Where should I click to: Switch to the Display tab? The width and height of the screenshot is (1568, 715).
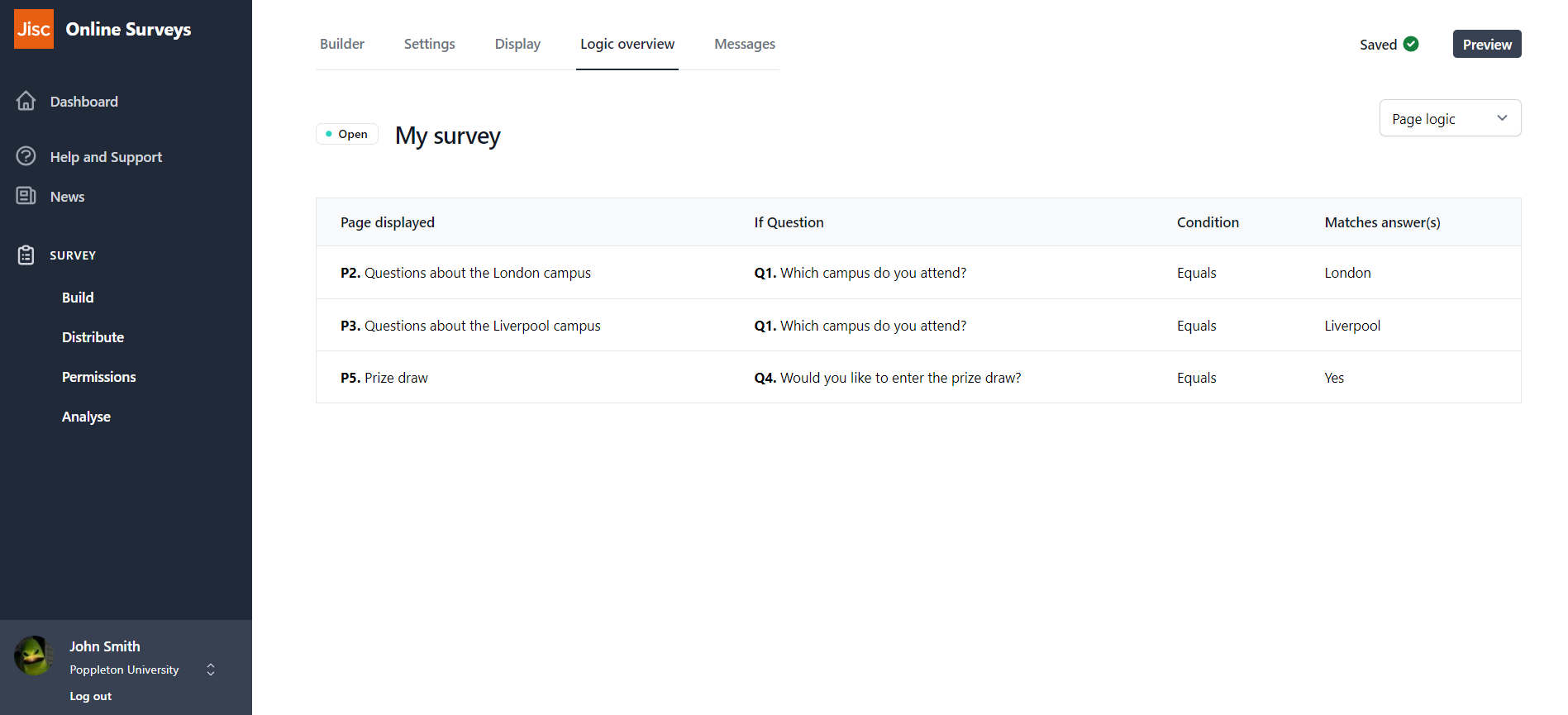tap(517, 44)
